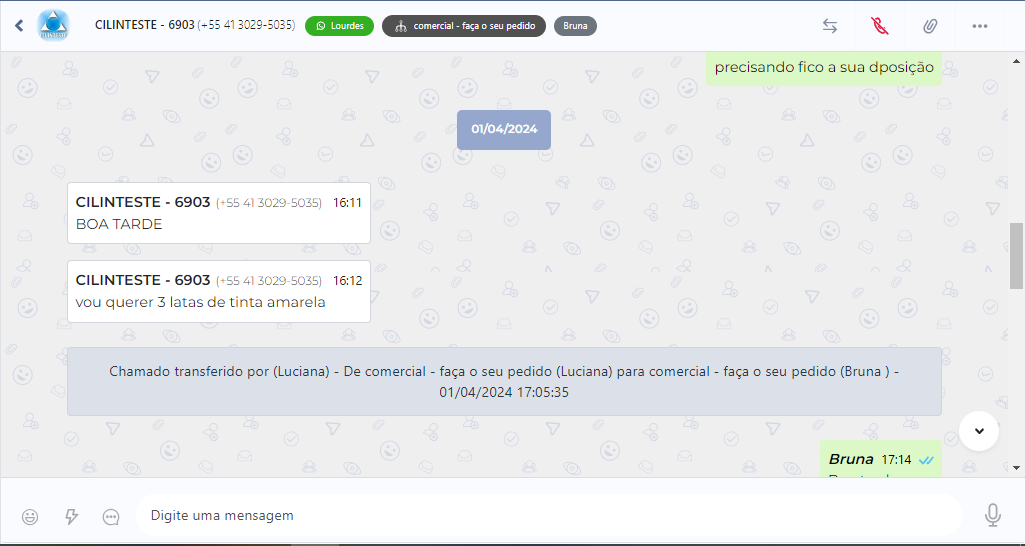Click the scrollbar up arrow
Image resolution: width=1025 pixels, height=546 pixels.
coord(1017,61)
